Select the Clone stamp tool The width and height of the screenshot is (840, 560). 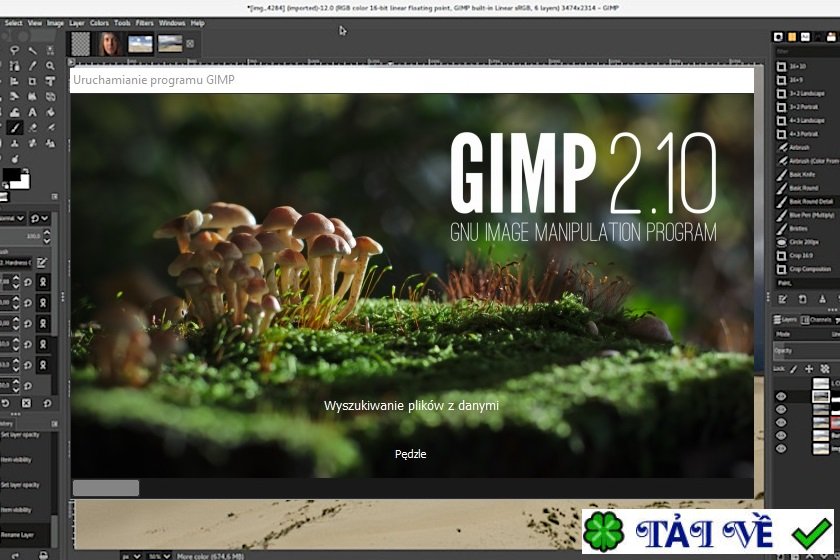pyautogui.click(x=14, y=144)
